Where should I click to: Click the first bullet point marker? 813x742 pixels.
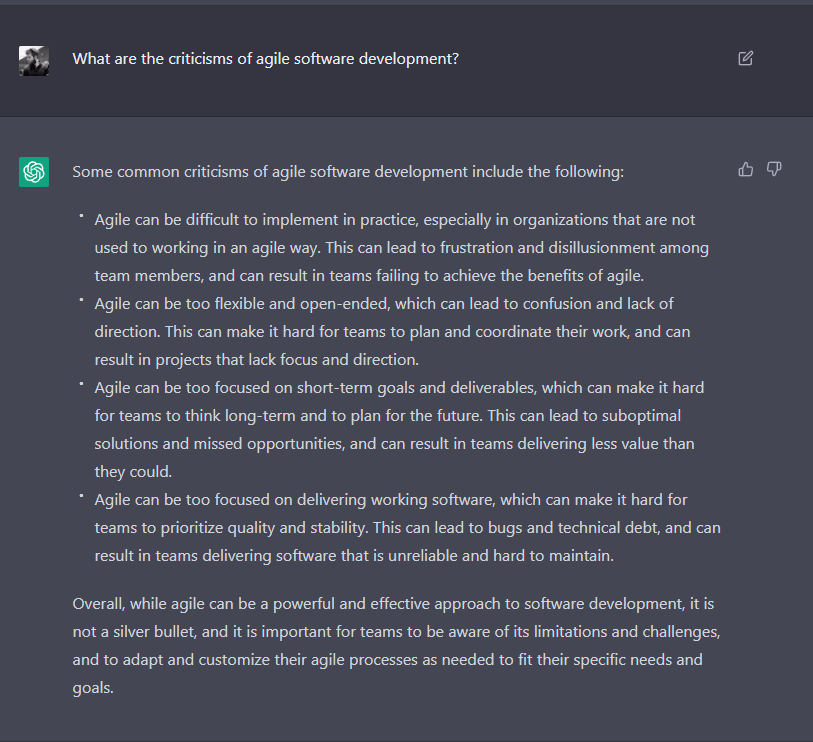tap(82, 215)
